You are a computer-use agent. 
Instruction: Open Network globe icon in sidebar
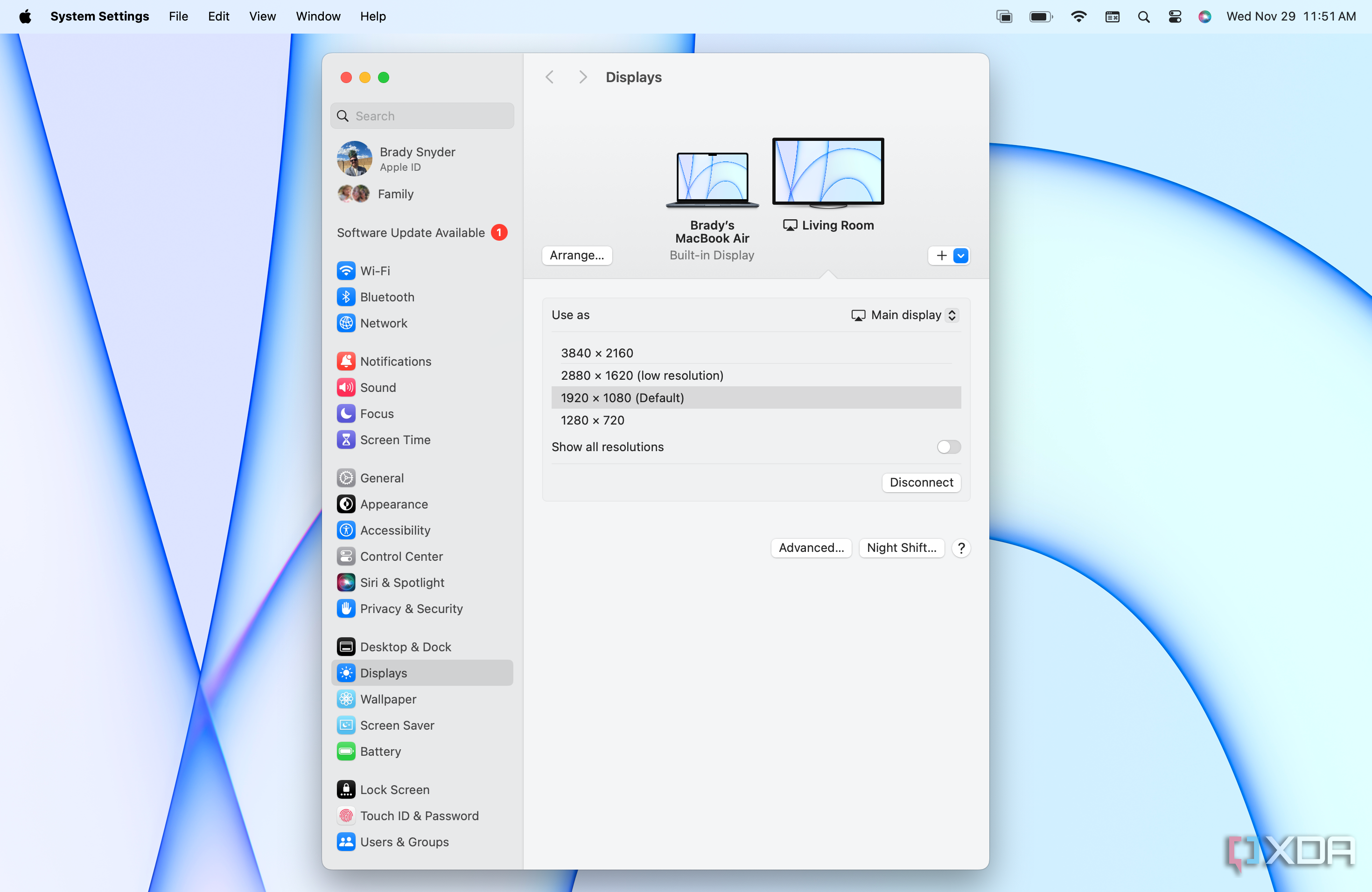(x=346, y=323)
